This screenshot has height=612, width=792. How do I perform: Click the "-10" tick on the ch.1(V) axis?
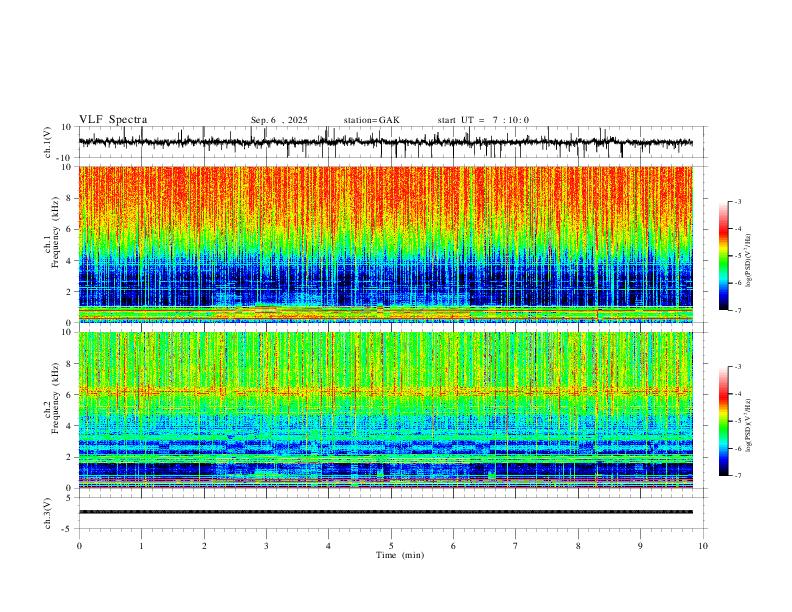[65, 158]
